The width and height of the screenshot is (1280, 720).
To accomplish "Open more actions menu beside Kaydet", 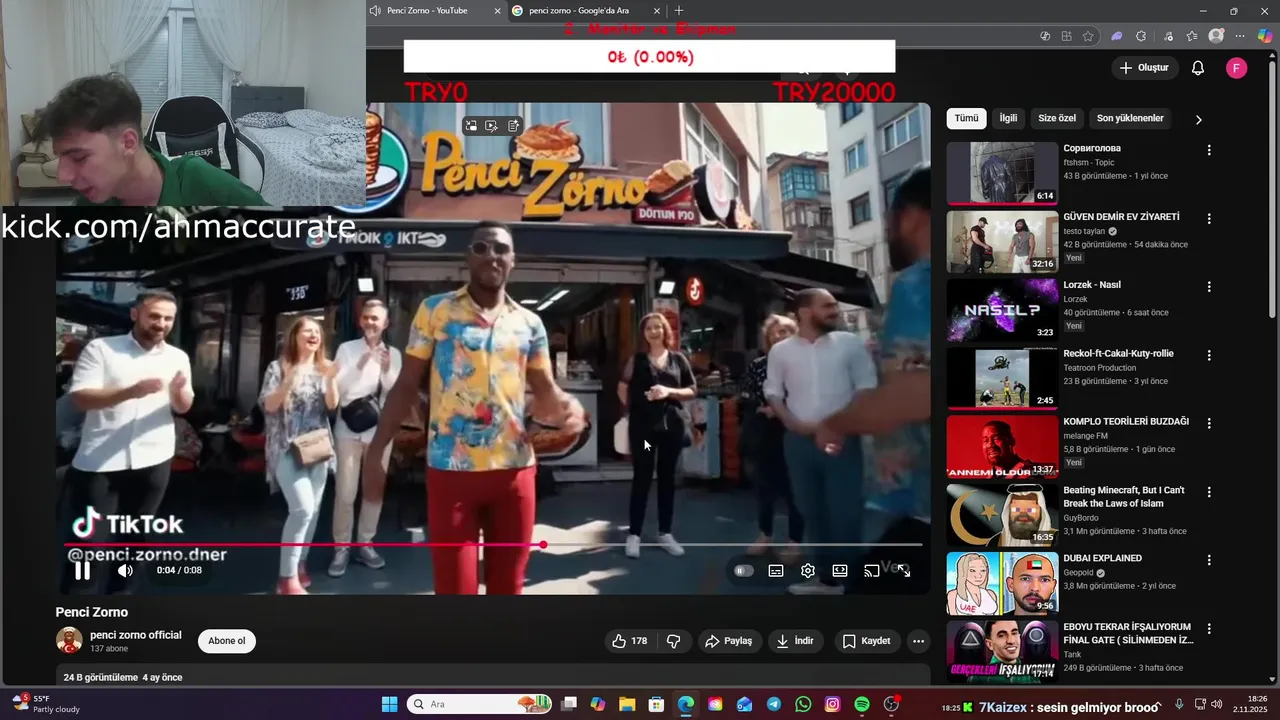I will pos(918,641).
